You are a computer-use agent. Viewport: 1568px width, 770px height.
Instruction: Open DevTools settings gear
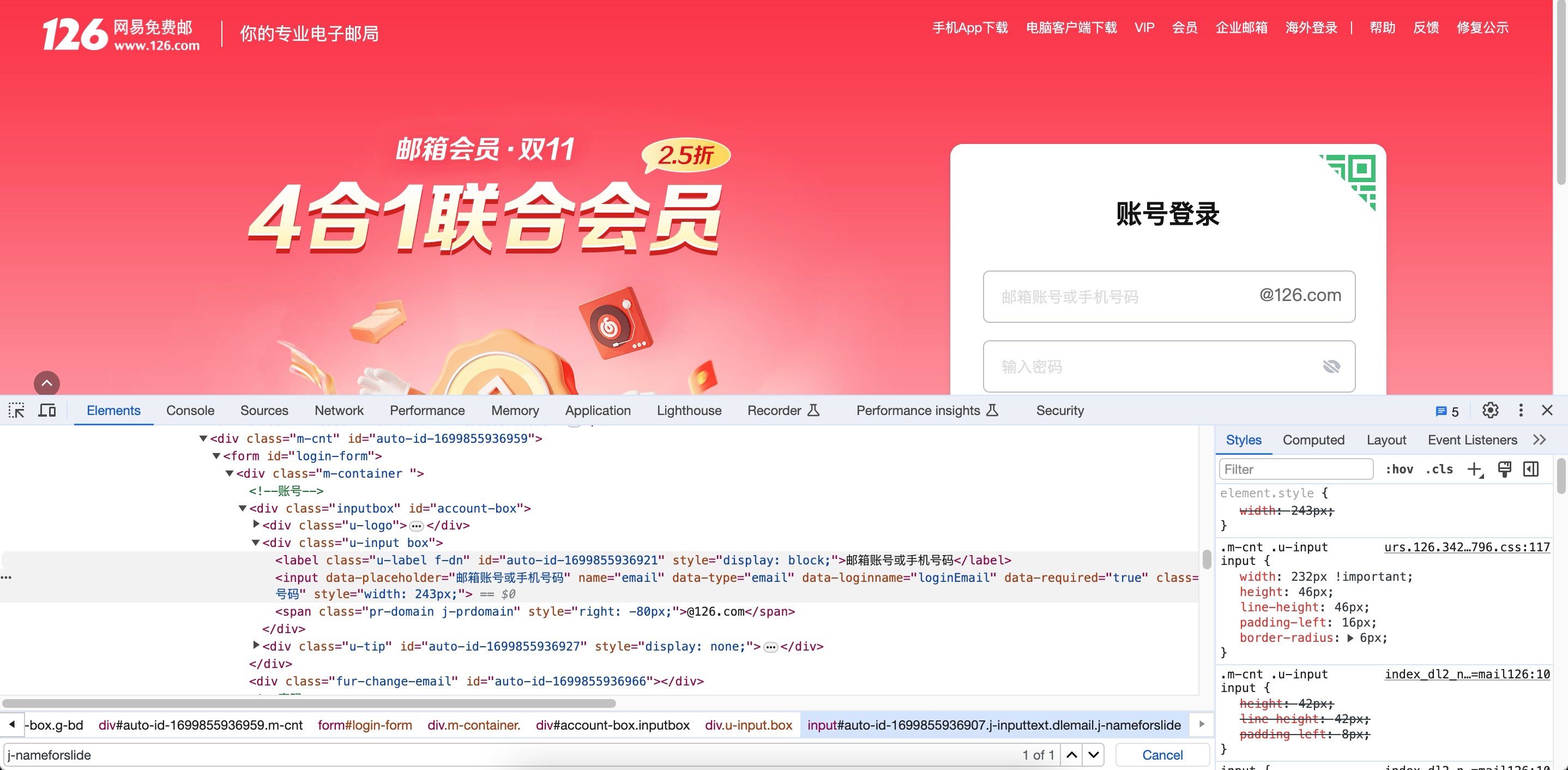(1490, 410)
